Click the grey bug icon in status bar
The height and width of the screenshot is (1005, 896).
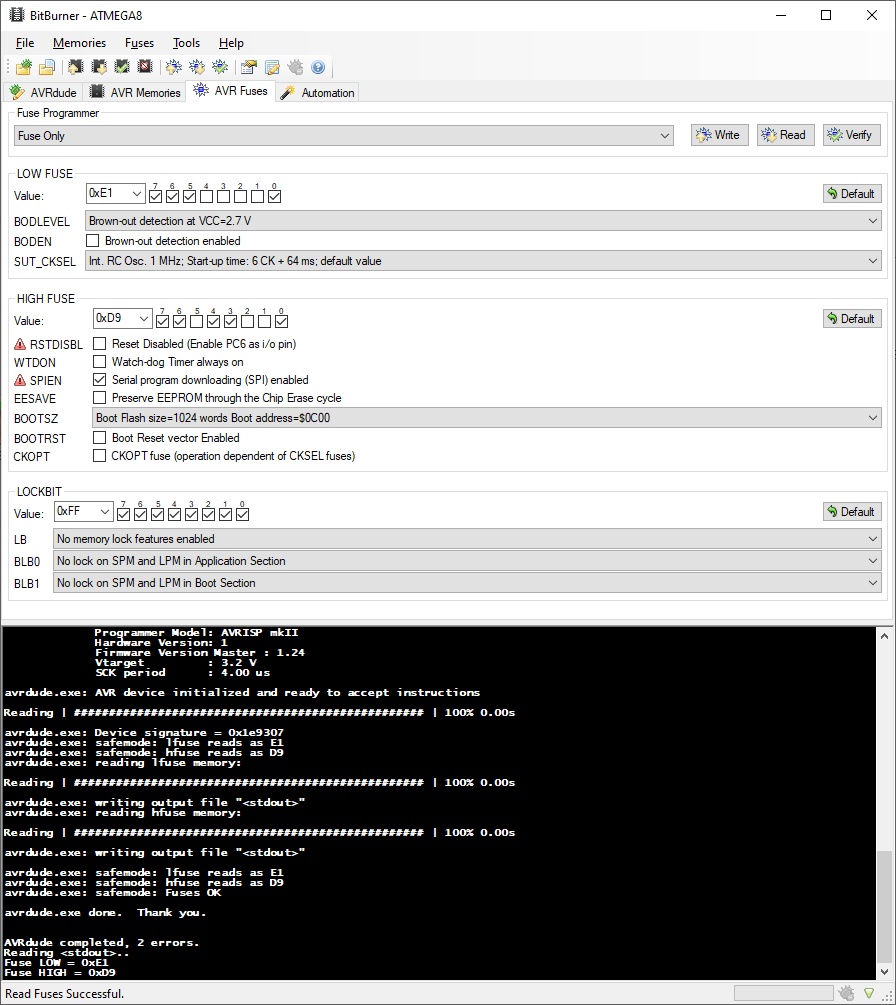point(846,993)
